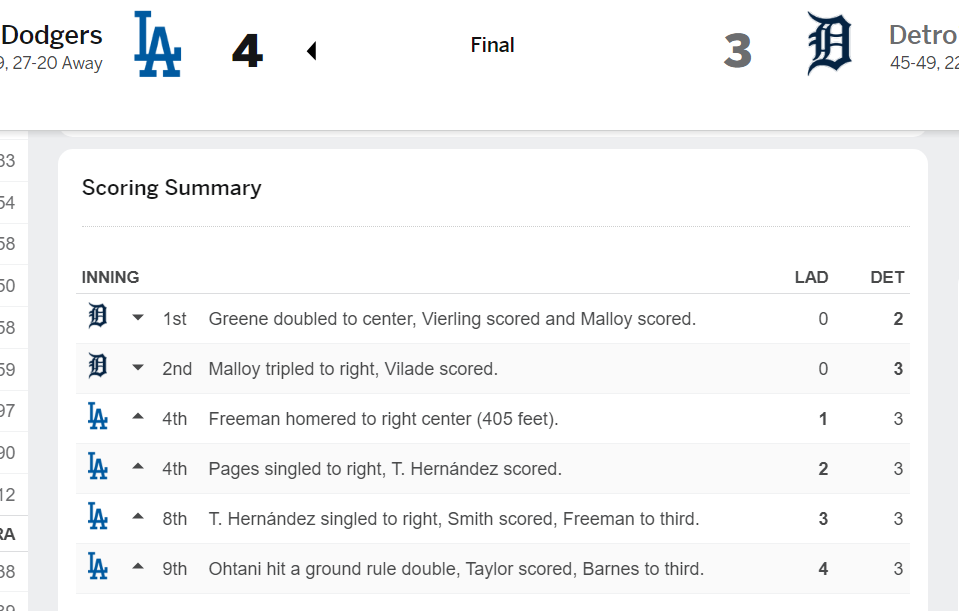The width and height of the screenshot is (959, 611).
Task: Click Dodgers logo in 9th inning row
Action: [97, 568]
